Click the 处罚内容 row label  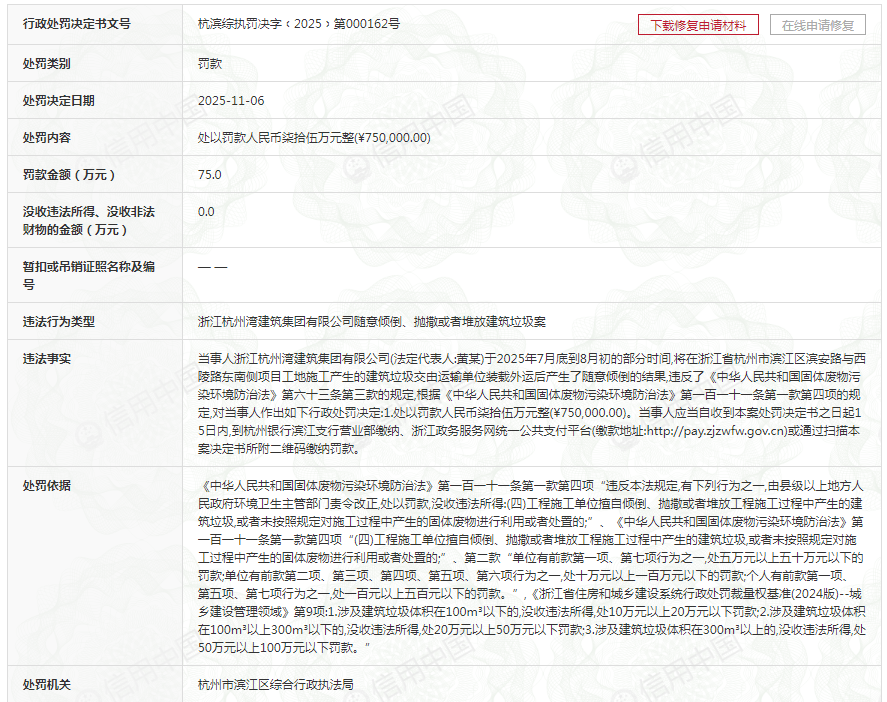[x=47, y=138]
